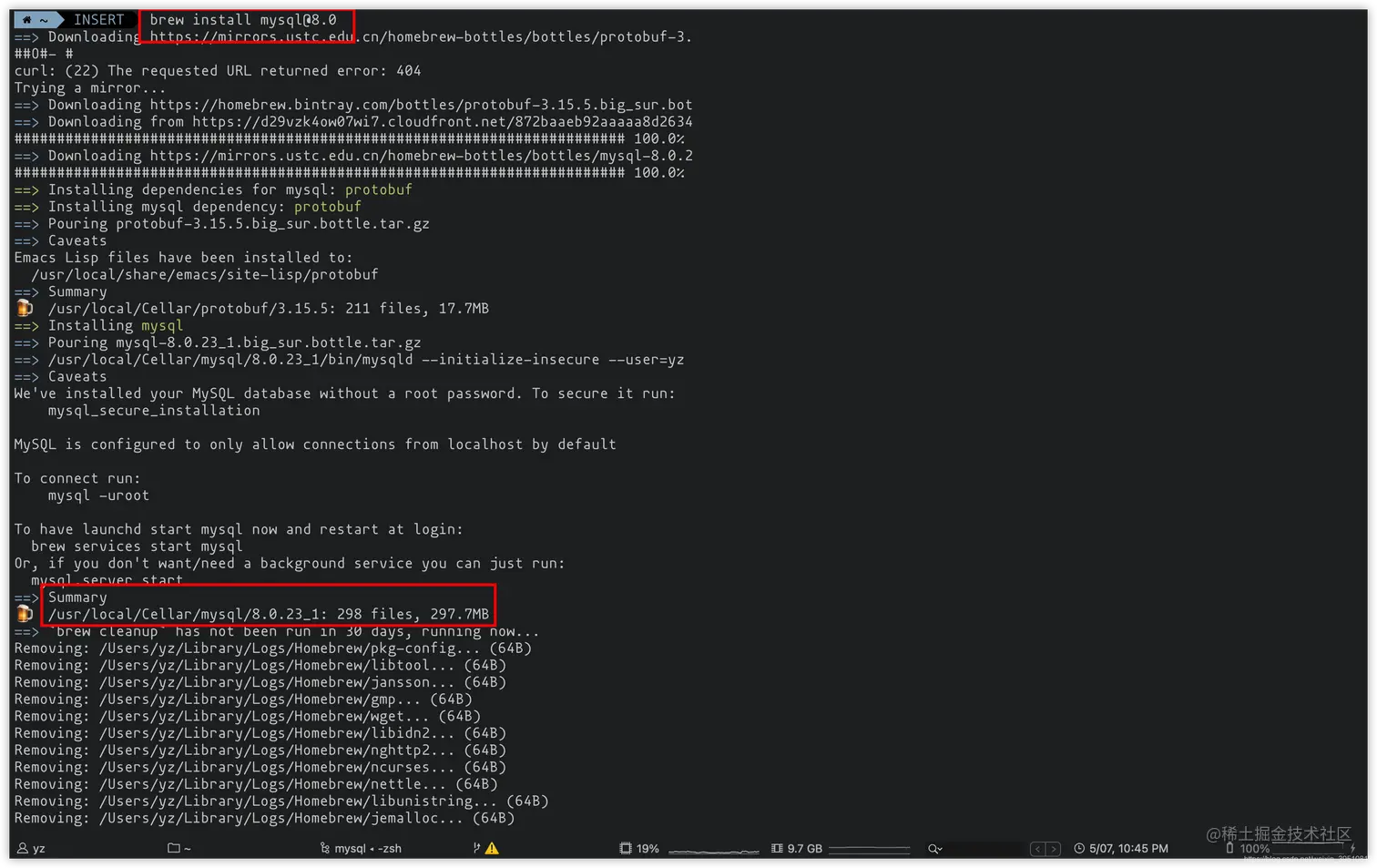
Task: Click 'Removing' line for wget
Action: click(x=247, y=716)
